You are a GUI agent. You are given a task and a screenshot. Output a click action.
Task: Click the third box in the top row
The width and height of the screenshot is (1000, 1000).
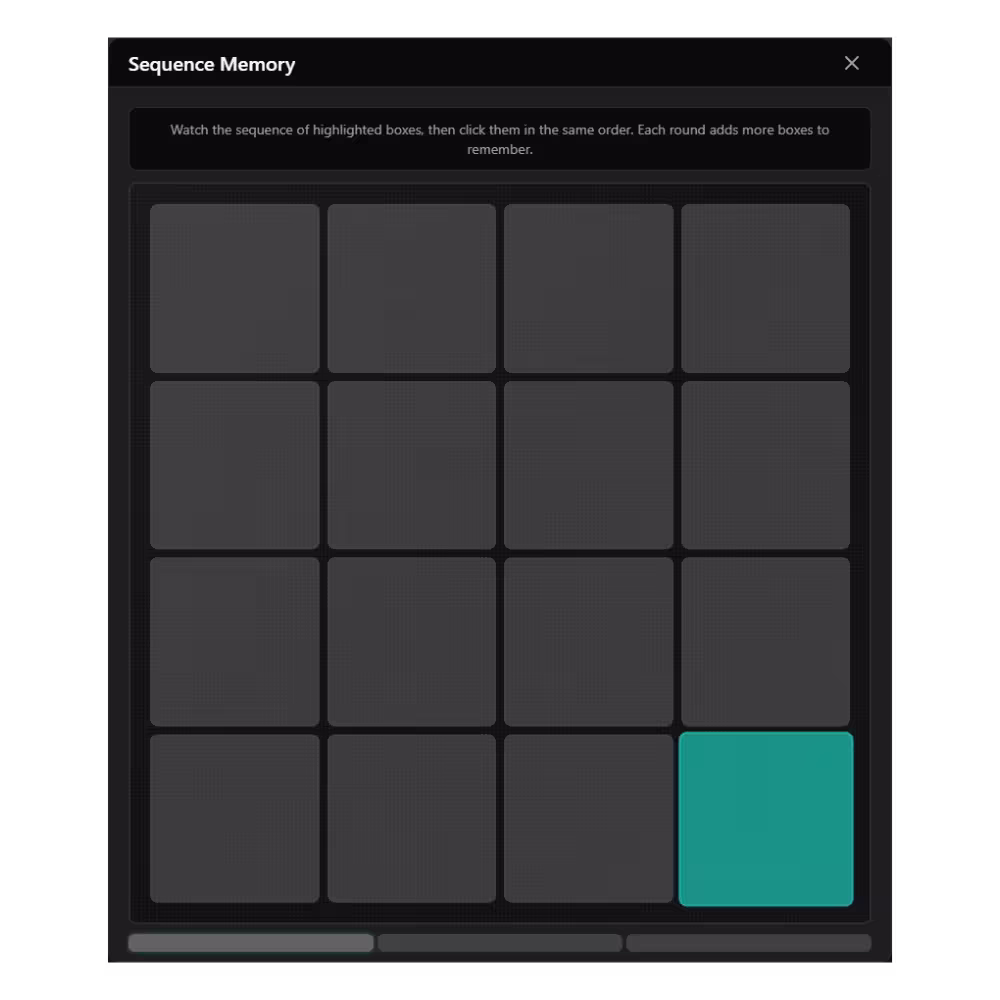tap(589, 288)
